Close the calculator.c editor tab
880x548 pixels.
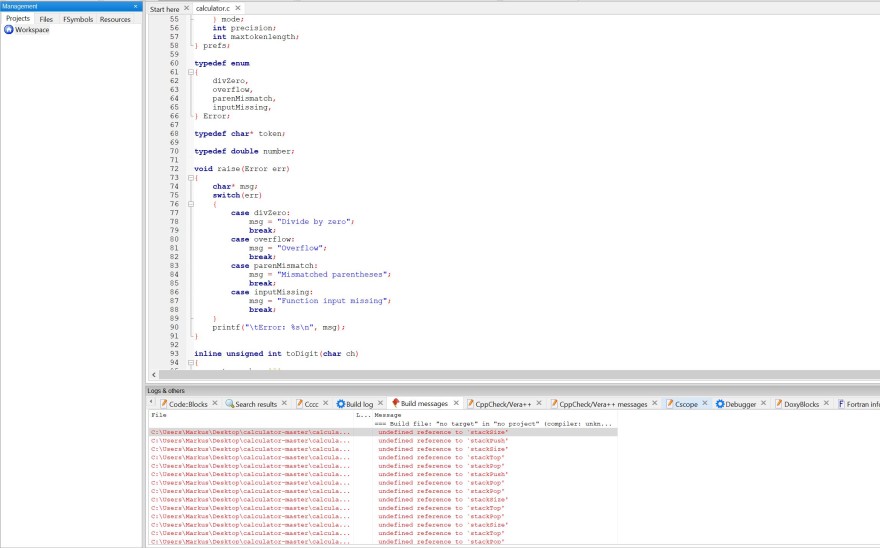point(236,8)
